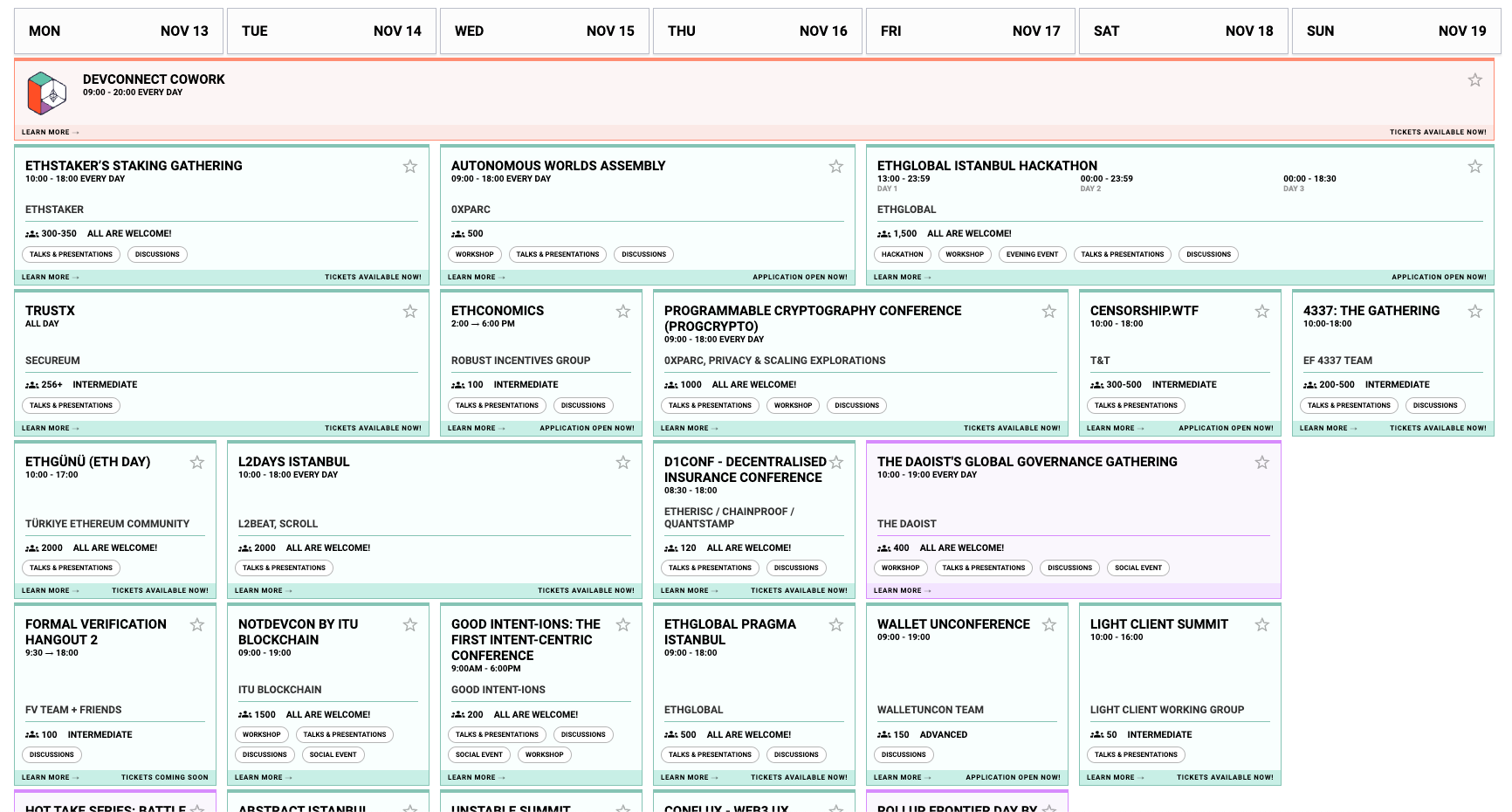Image resolution: width=1512 pixels, height=812 pixels.
Task: Click Discussions tag on Formal Verification Hangout
Action: click(52, 755)
